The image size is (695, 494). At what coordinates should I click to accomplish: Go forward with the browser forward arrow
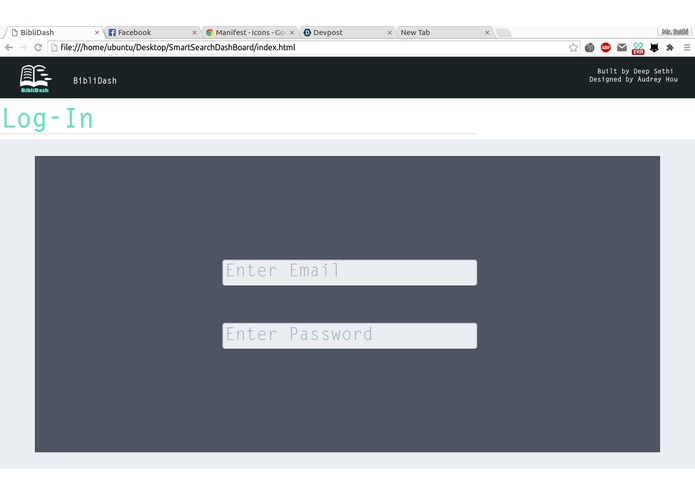pyautogui.click(x=23, y=47)
